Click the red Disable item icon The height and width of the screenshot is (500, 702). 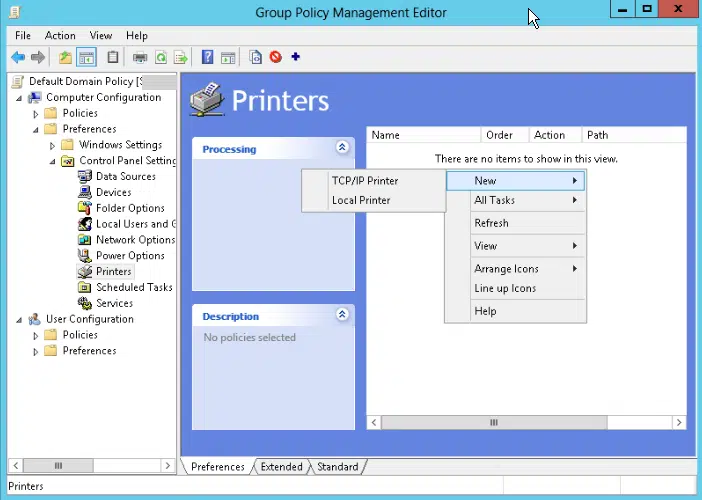coord(276,57)
